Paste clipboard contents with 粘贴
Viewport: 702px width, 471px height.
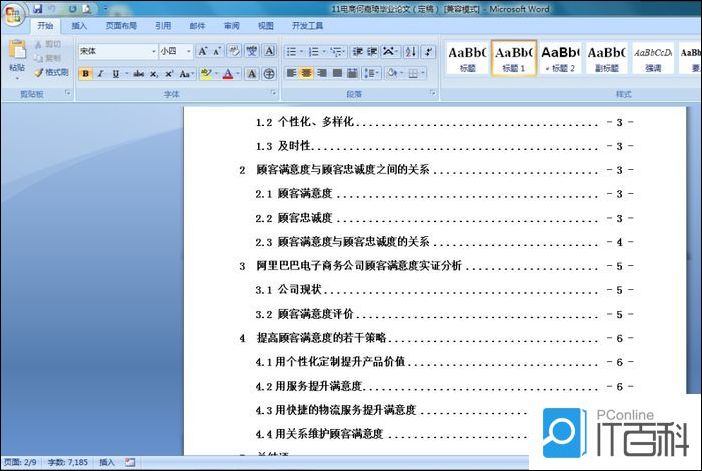17,57
